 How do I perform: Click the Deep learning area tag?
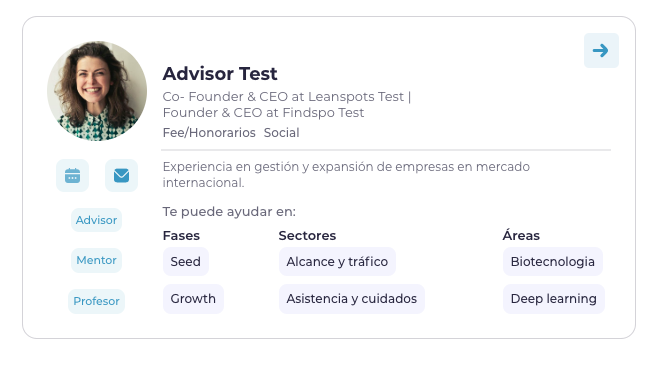tap(554, 299)
